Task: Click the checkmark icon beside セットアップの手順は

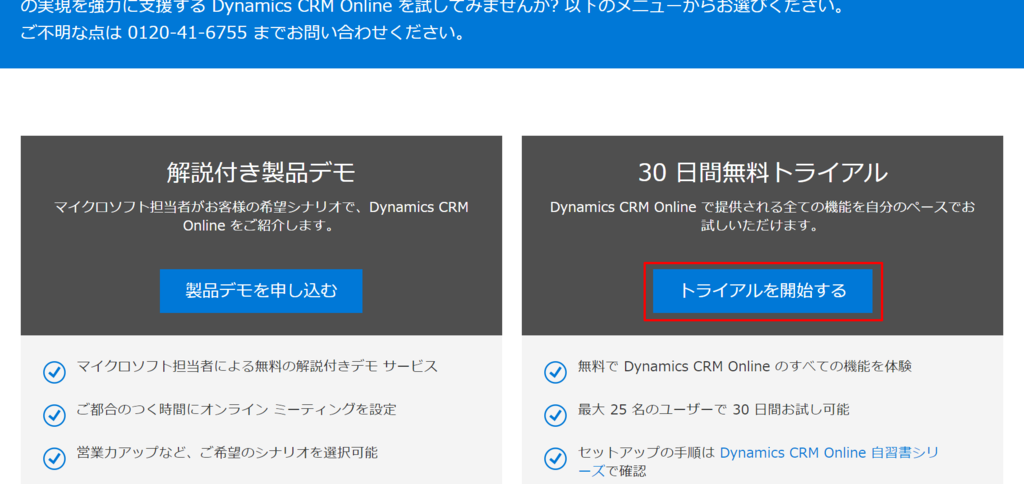Action: pyautogui.click(x=555, y=458)
